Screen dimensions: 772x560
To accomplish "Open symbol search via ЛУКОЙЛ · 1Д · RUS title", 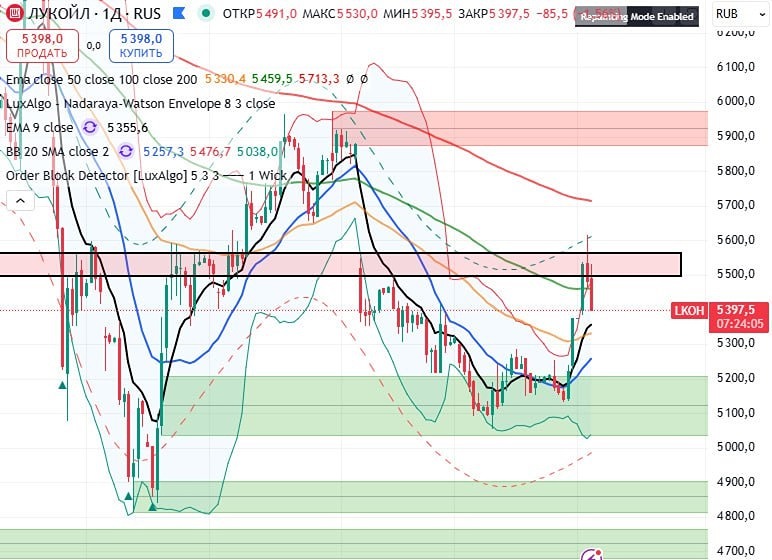I will [94, 13].
